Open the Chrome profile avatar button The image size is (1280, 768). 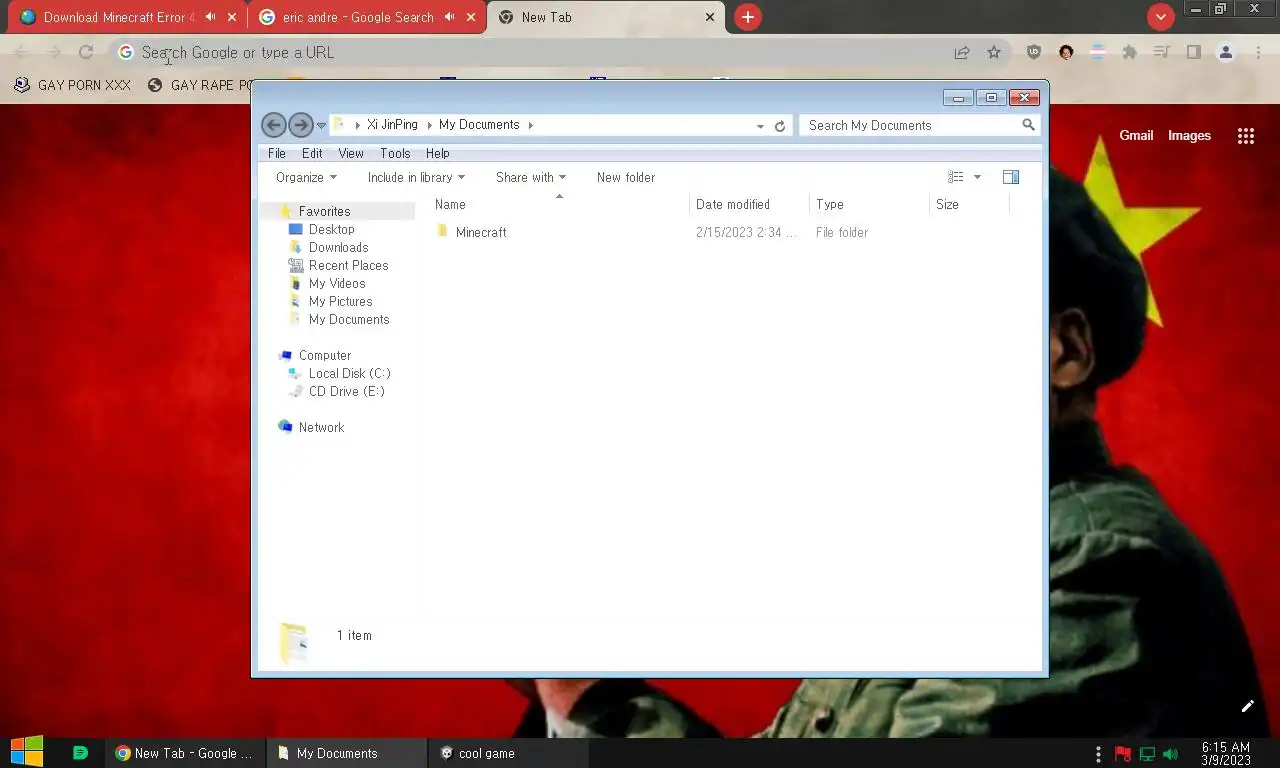point(1225,52)
